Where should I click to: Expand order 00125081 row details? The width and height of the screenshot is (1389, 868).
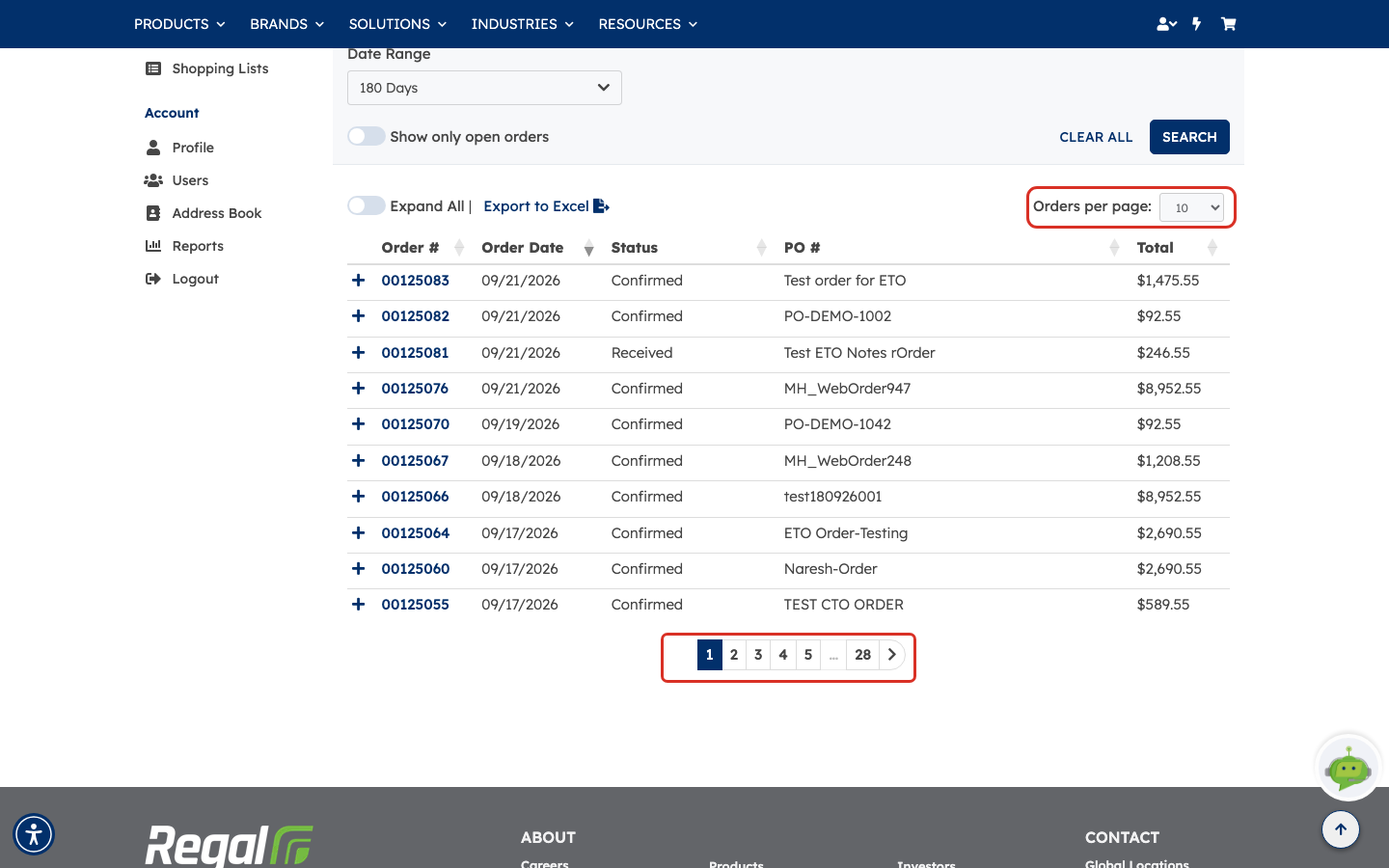359,353
